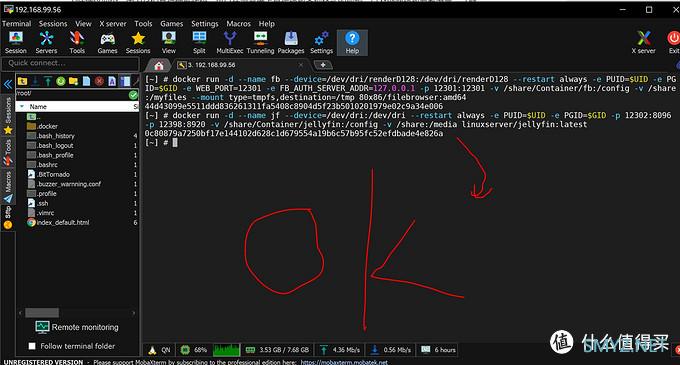The height and width of the screenshot is (365, 680).
Task: Click the SFTP download arrow icon
Action: click(35, 81)
